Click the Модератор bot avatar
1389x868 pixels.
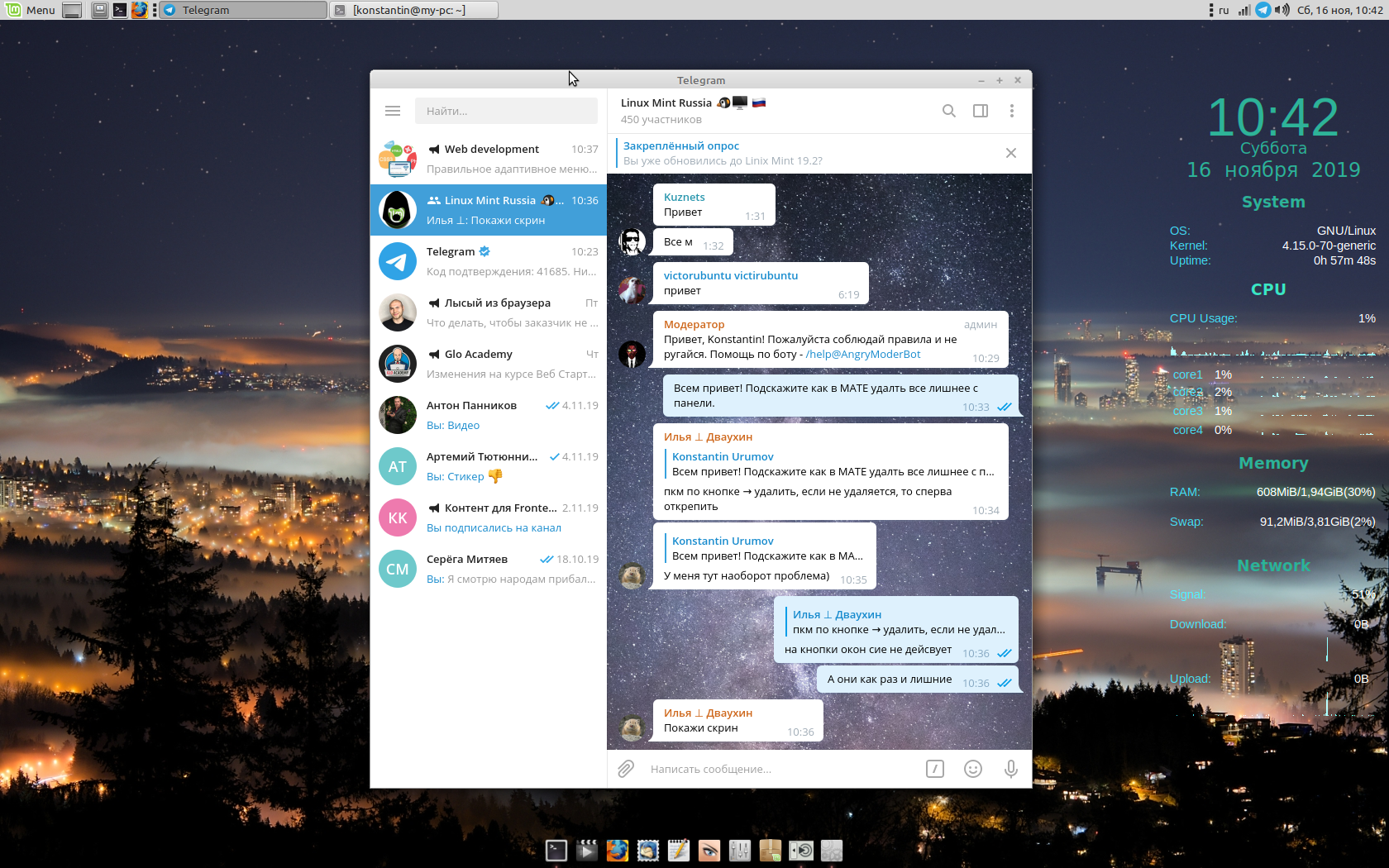tap(632, 354)
